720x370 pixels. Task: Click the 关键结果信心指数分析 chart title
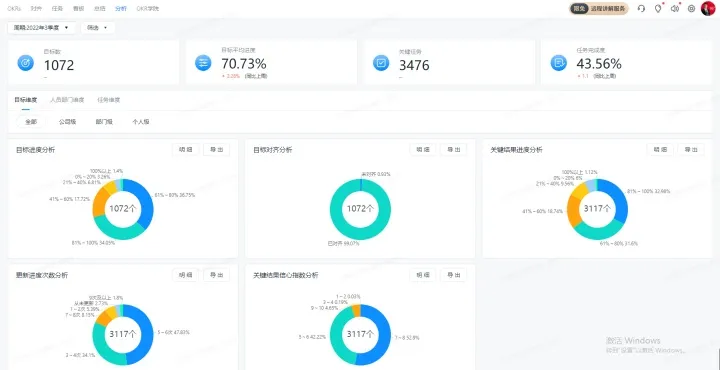(286, 275)
